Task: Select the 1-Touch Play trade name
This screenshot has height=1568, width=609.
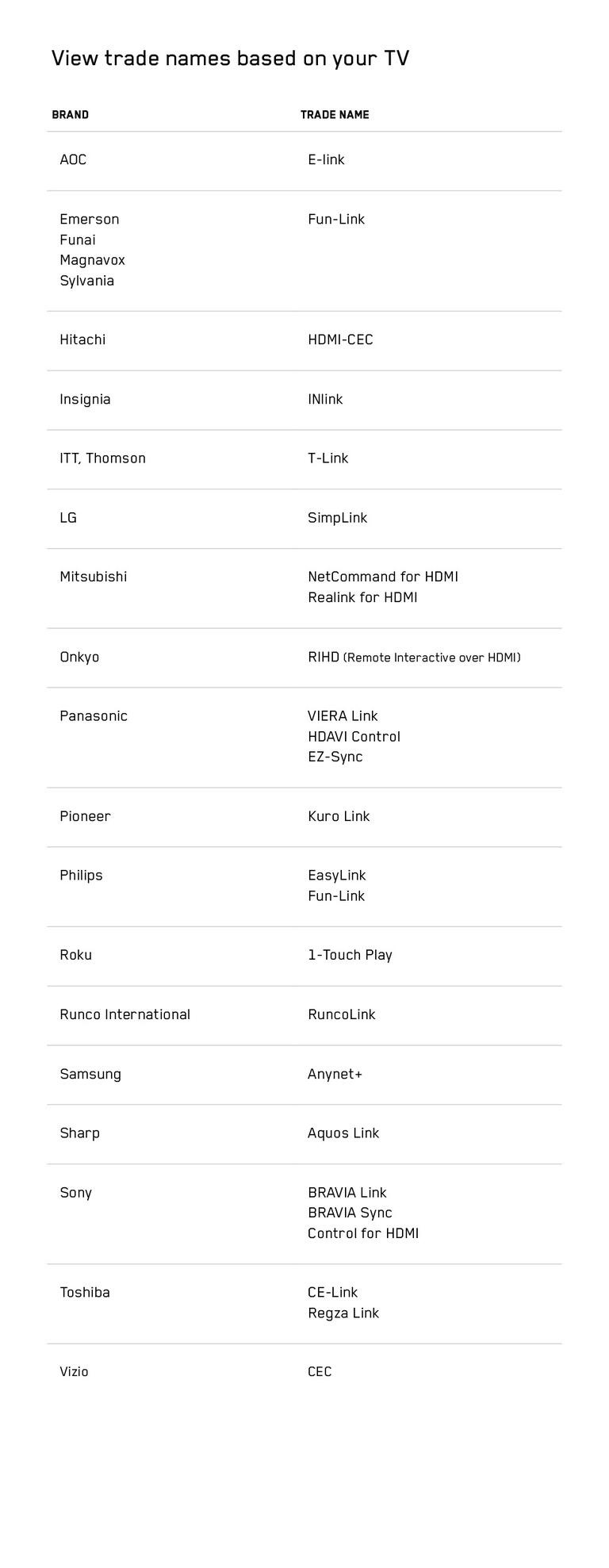Action: point(350,956)
